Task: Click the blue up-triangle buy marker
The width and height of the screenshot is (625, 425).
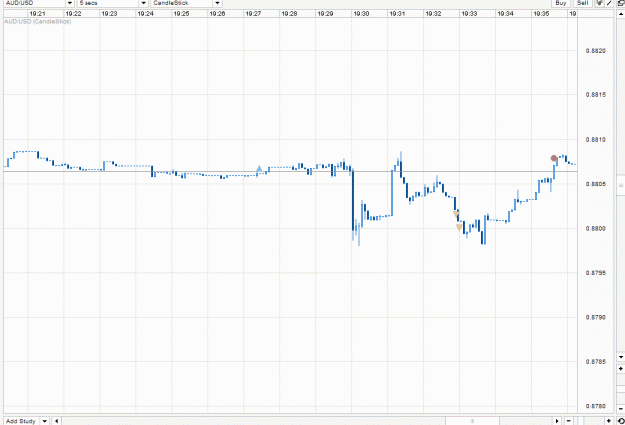Action: coord(259,169)
